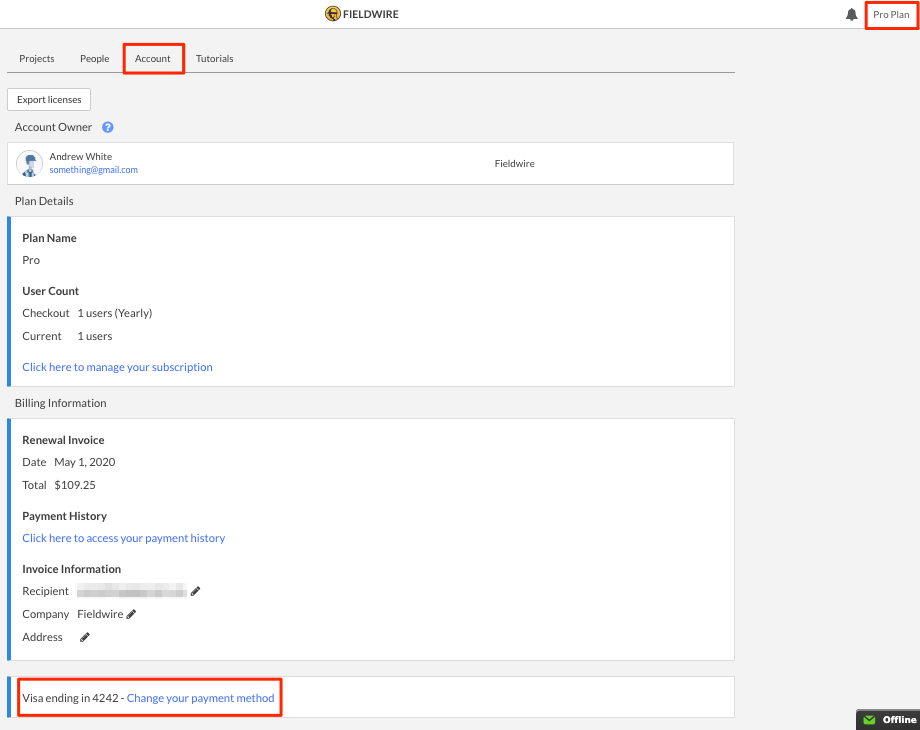
Task: Click the renewal date May 1, 2020
Action: [84, 462]
